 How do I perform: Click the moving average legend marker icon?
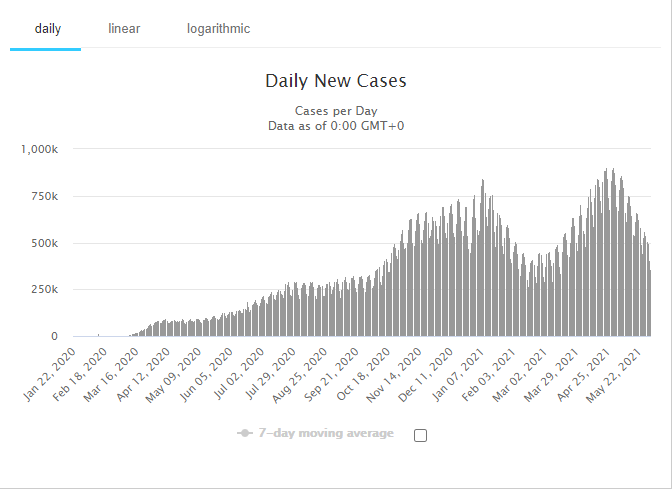245,433
